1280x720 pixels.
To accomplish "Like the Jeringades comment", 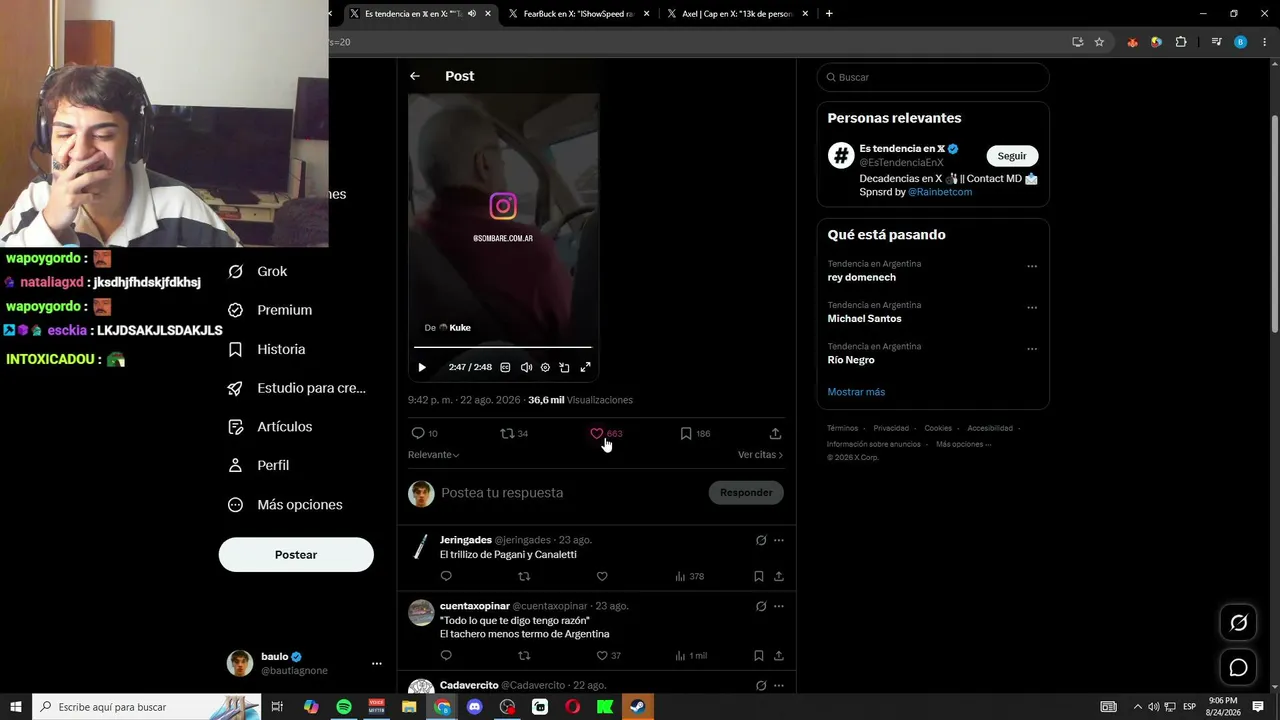I will [x=602, y=576].
